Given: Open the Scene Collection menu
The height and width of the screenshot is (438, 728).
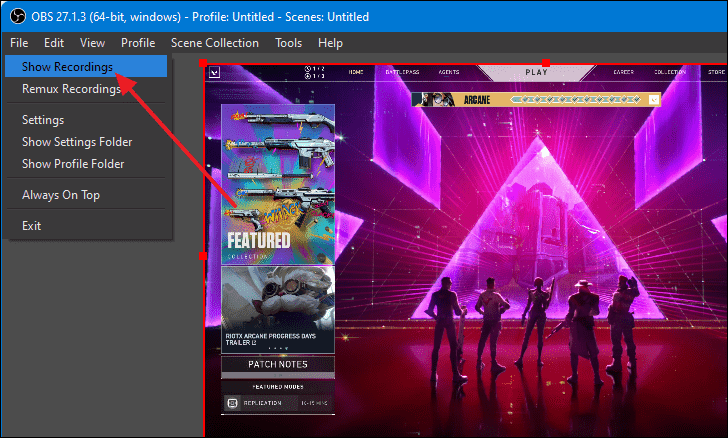Looking at the screenshot, I should pyautogui.click(x=214, y=43).
